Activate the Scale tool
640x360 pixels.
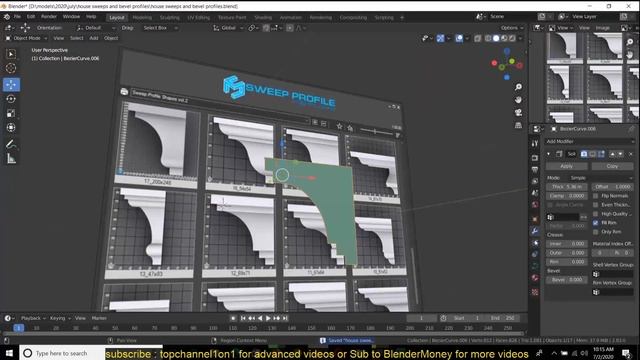(11, 113)
